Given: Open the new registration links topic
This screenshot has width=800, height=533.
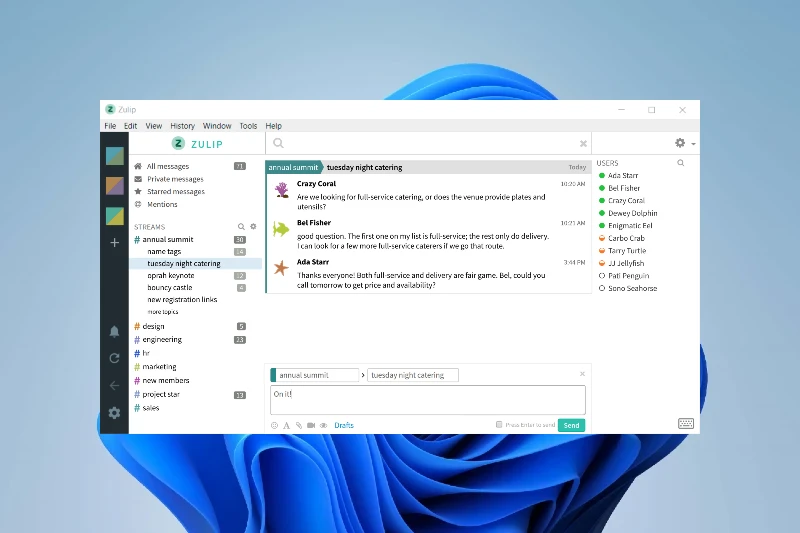Looking at the screenshot, I should coord(182,299).
